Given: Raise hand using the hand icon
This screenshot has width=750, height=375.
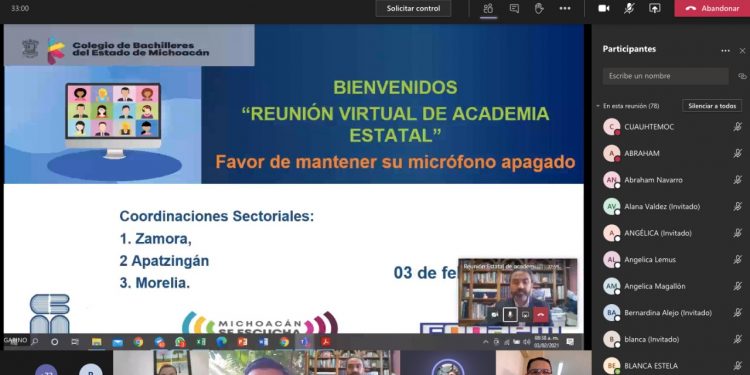Looking at the screenshot, I should [539, 8].
